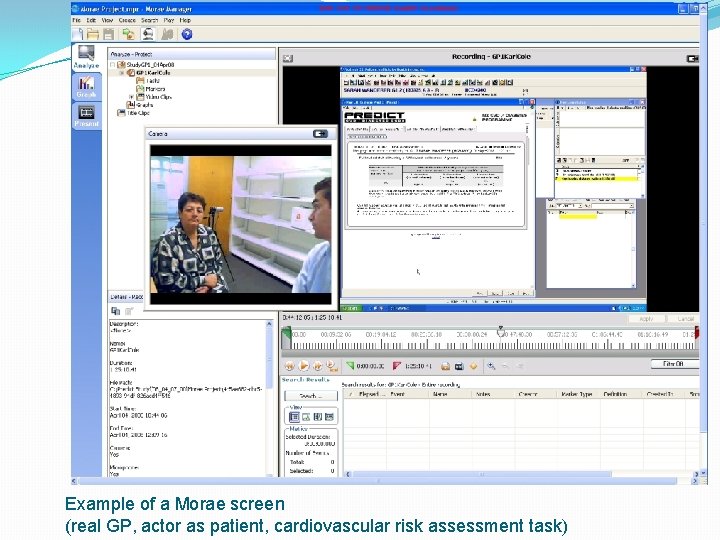Click the Play button under the timeline

click(x=304, y=366)
